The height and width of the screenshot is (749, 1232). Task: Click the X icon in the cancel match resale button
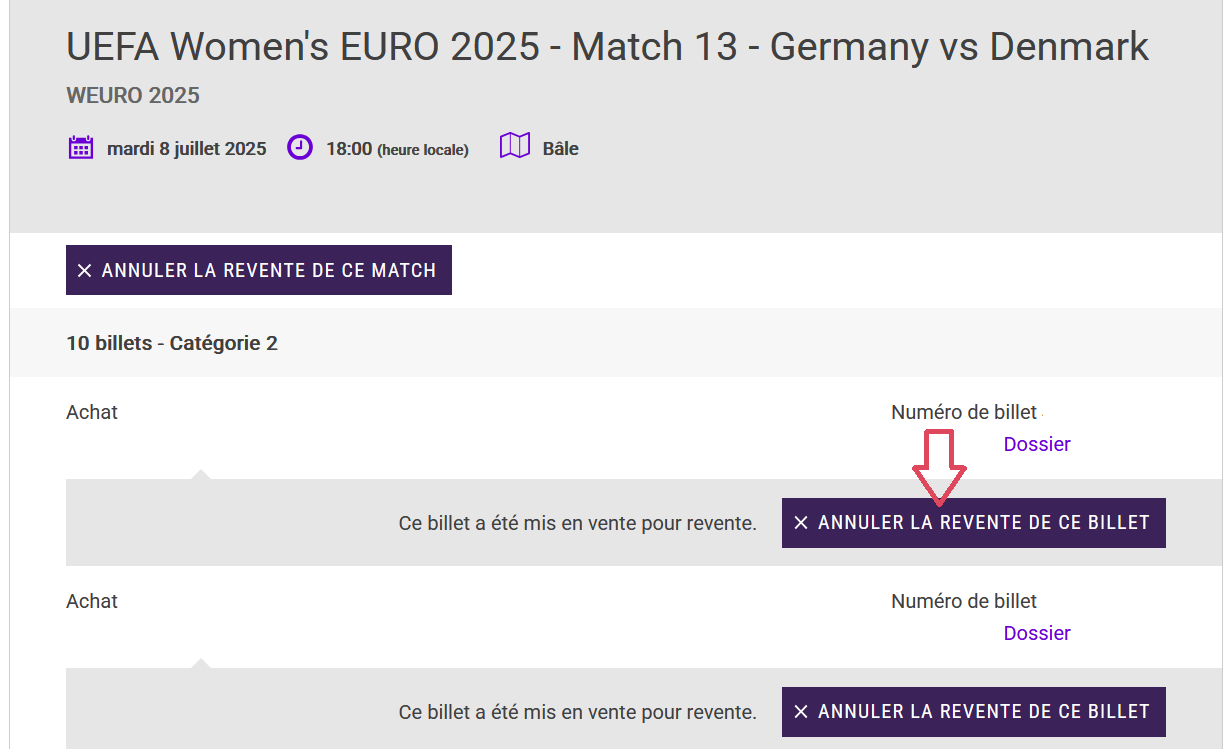pyautogui.click(x=85, y=271)
